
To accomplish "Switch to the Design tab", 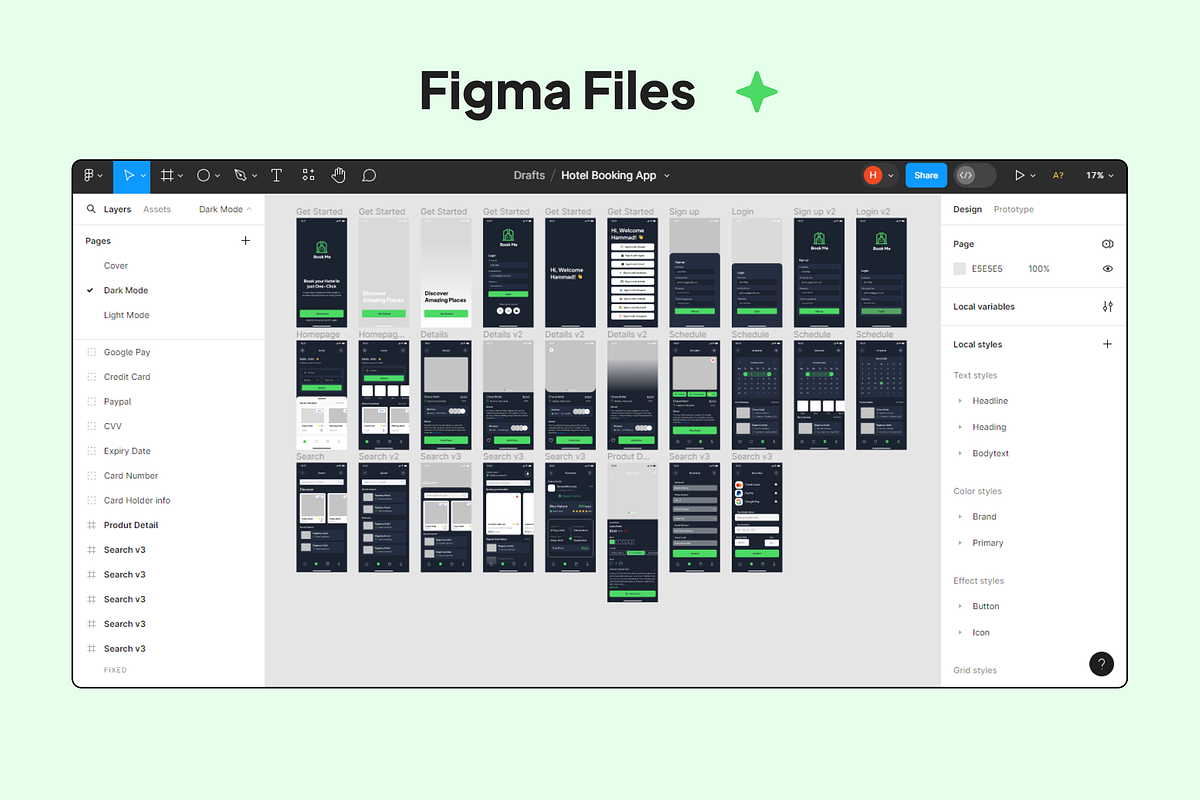I will pyautogui.click(x=967, y=209).
